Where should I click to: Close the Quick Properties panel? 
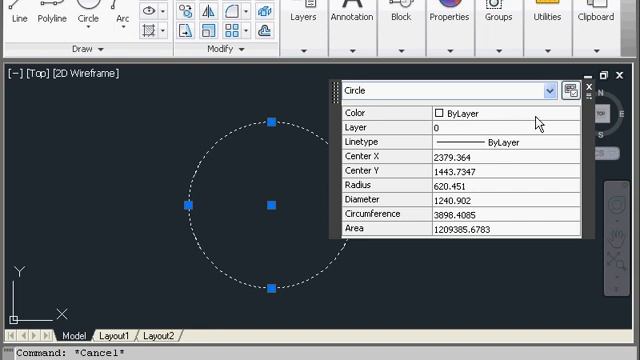[589, 87]
